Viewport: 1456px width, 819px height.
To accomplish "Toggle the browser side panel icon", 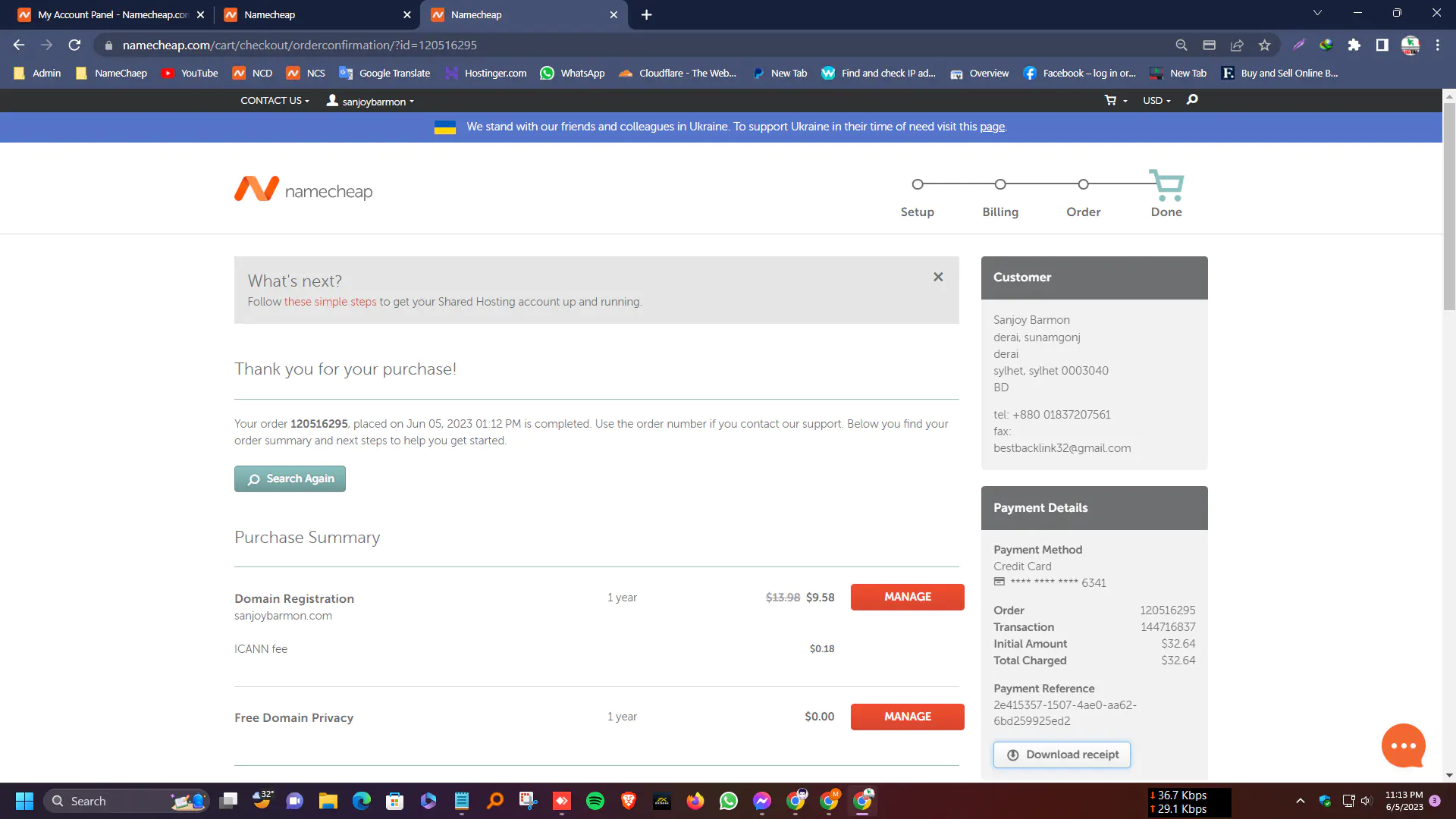I will (1382, 45).
